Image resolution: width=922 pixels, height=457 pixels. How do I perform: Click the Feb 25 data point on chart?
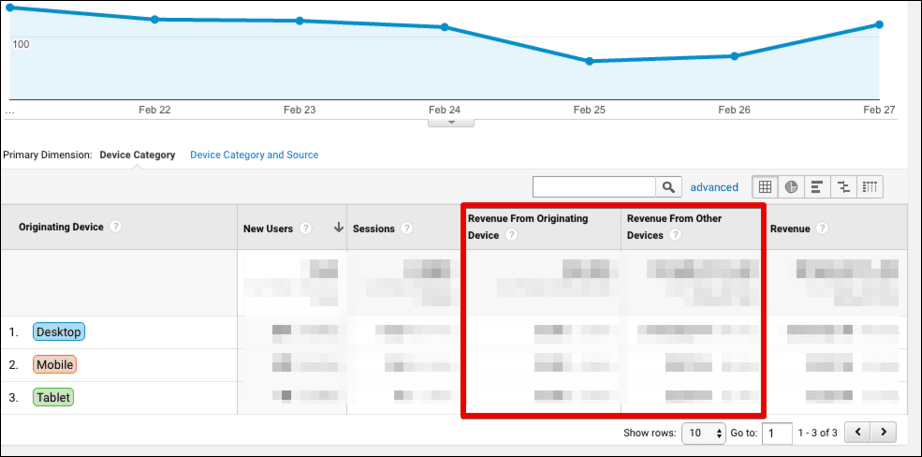(x=589, y=61)
